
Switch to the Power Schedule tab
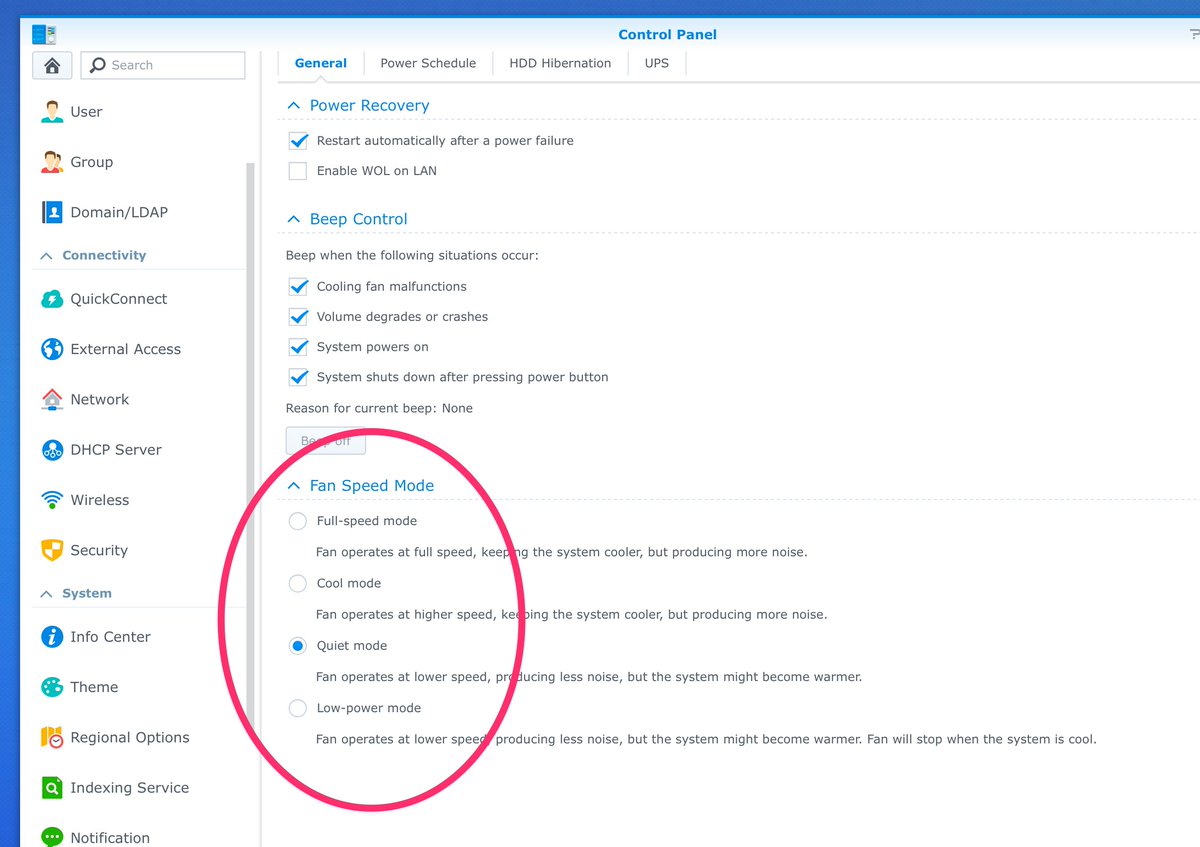(428, 63)
